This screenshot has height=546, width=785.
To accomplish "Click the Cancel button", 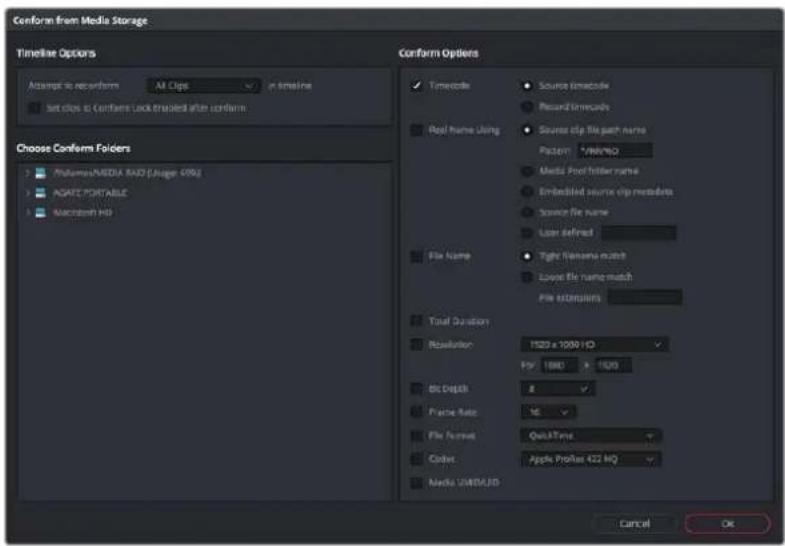I will [x=634, y=523].
